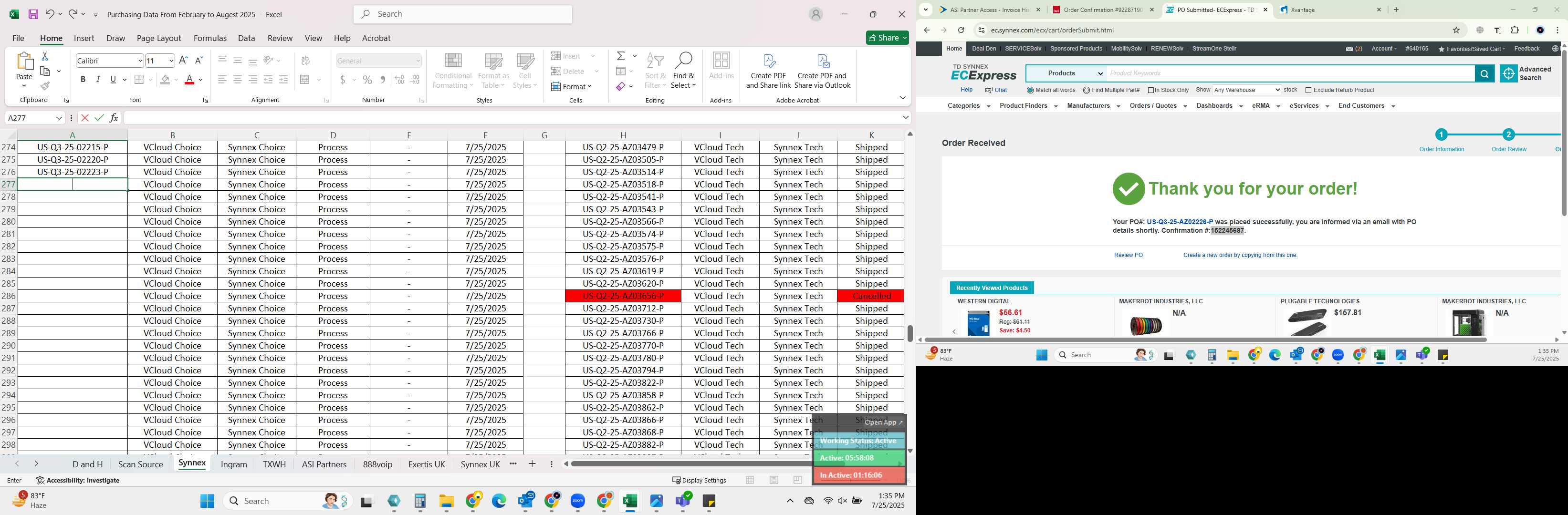The height and width of the screenshot is (515, 1568).
Task: Open the Font Color dropdown arrow
Action: click(201, 80)
